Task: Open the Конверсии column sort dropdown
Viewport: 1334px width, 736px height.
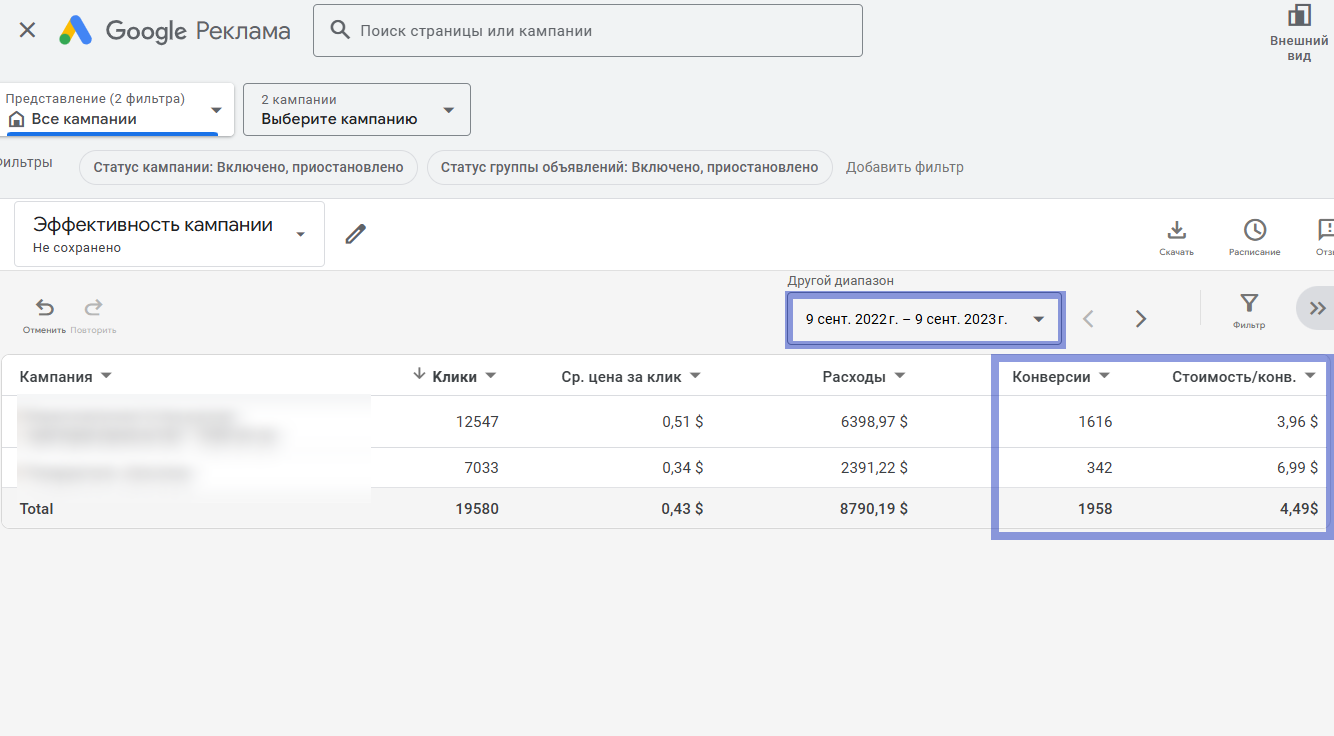Action: click(1104, 374)
